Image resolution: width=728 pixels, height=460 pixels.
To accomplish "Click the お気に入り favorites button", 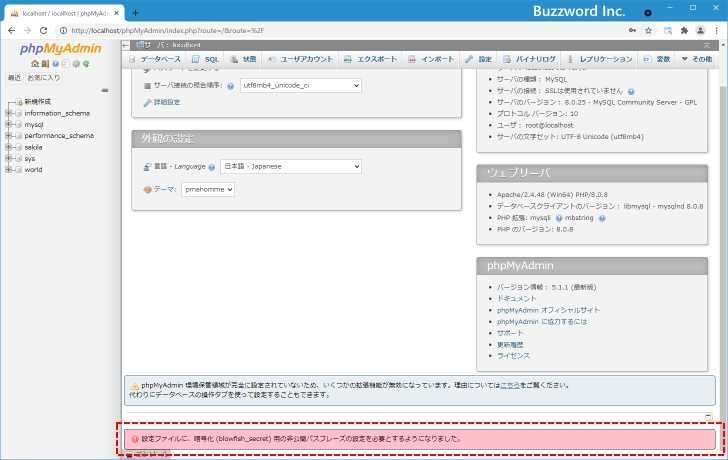I will (x=43, y=78).
